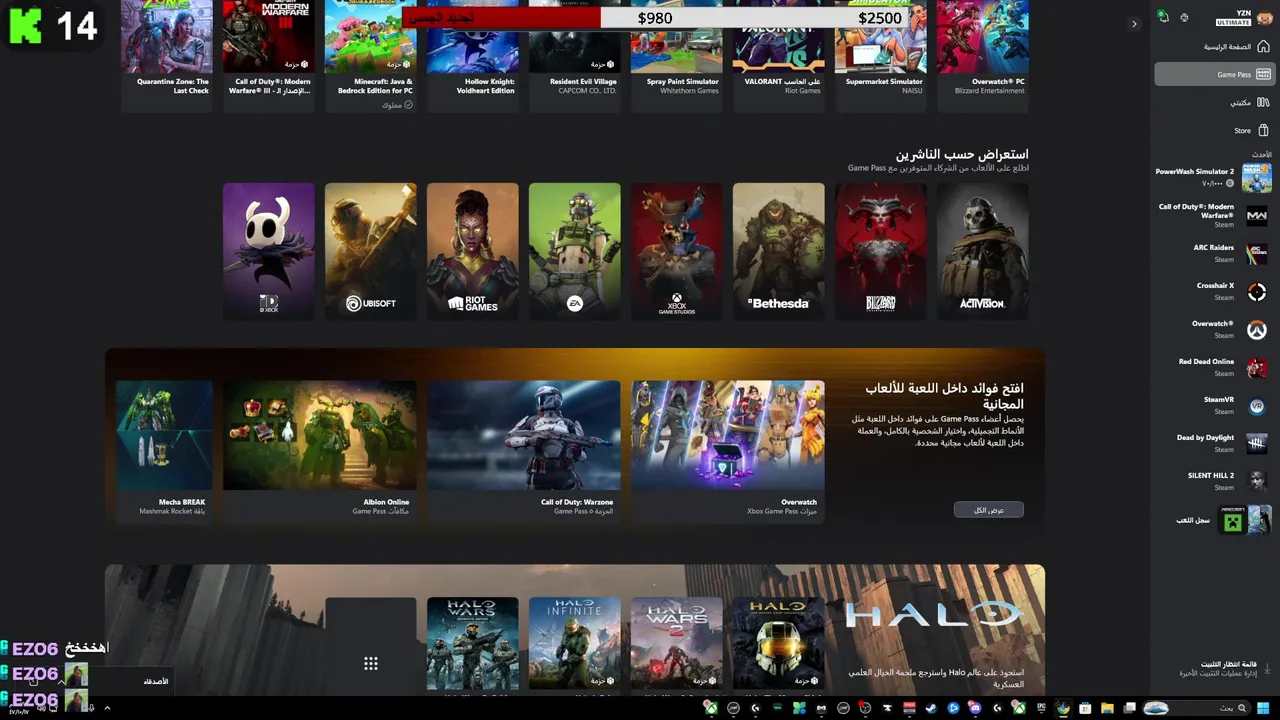Browse the Ubisoft publisher tile
Viewport: 1280px width, 720px height.
(x=370, y=251)
